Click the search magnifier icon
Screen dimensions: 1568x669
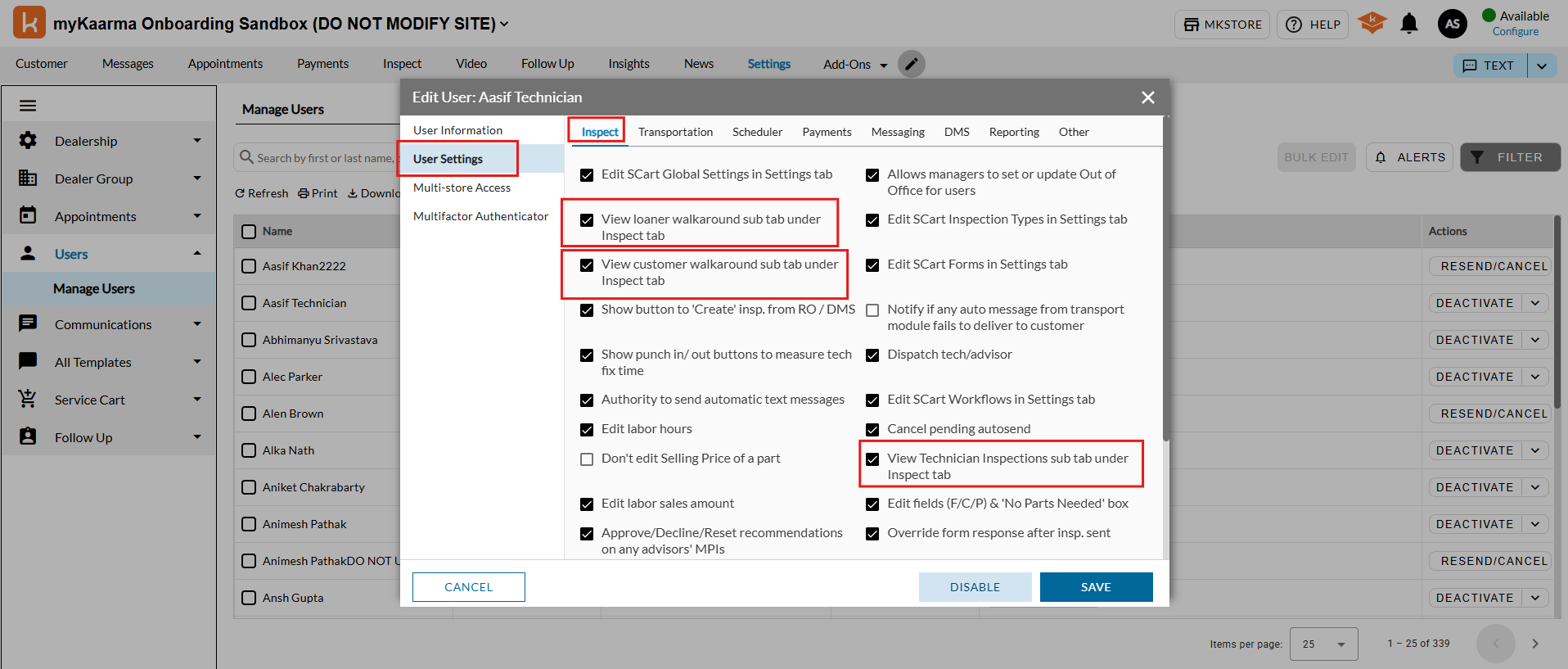[x=246, y=157]
